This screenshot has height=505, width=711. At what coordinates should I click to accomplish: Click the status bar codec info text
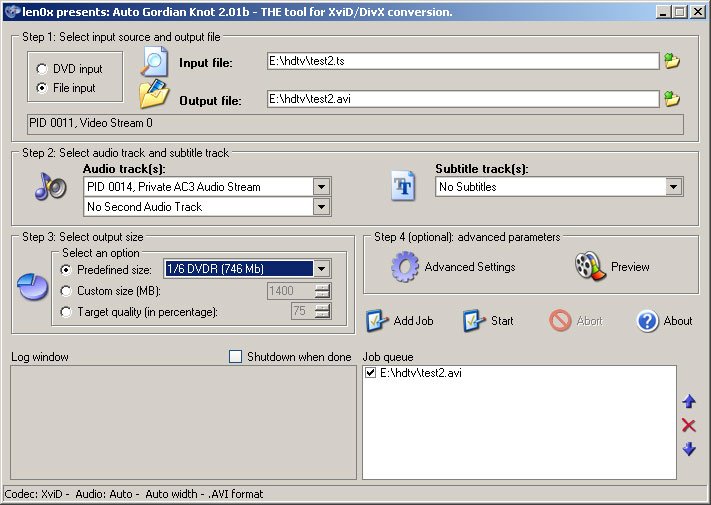[134, 494]
